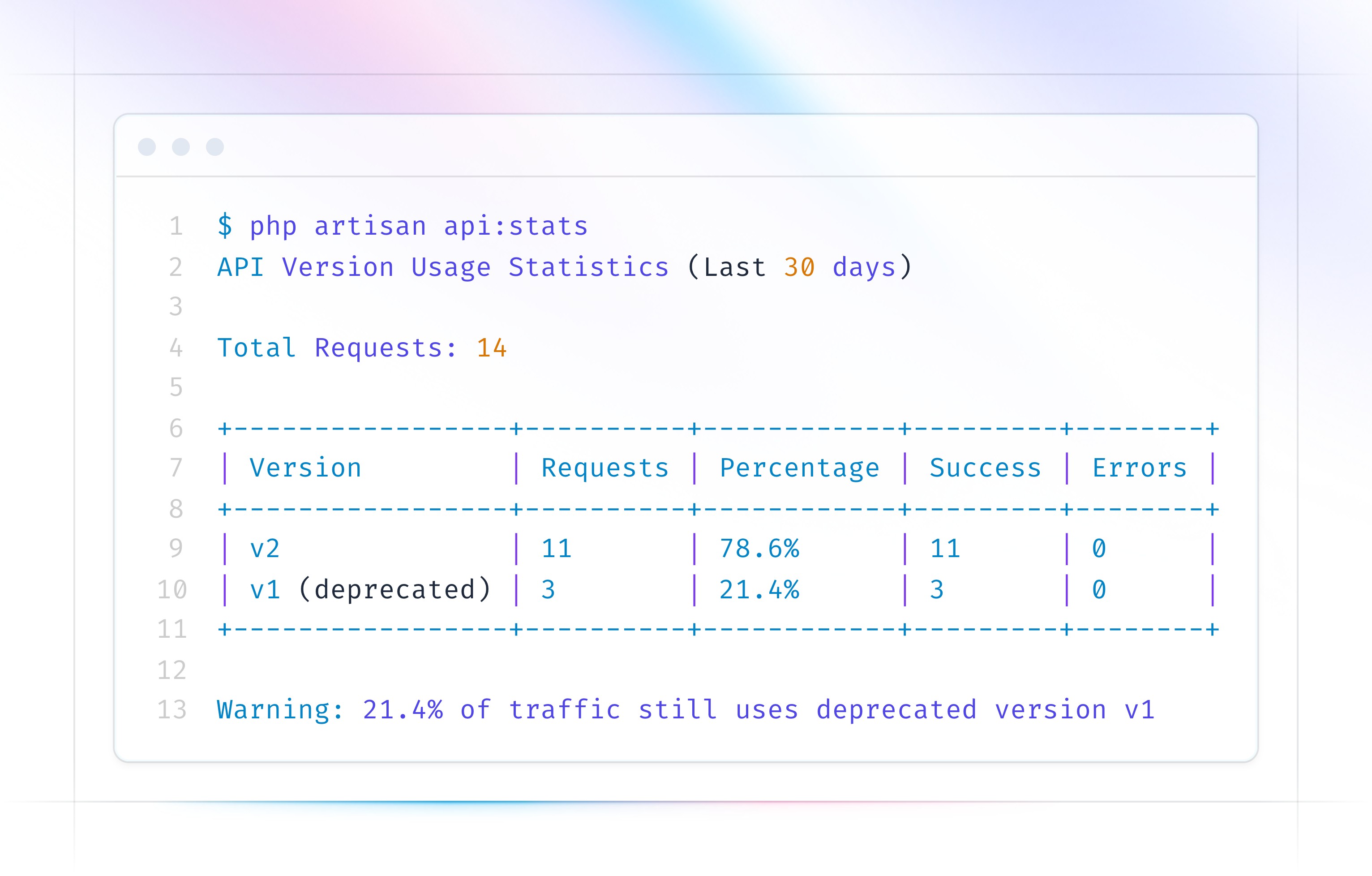This screenshot has width=1372, height=876.
Task: Click the dollar sign prompt symbol
Action: coord(225,226)
